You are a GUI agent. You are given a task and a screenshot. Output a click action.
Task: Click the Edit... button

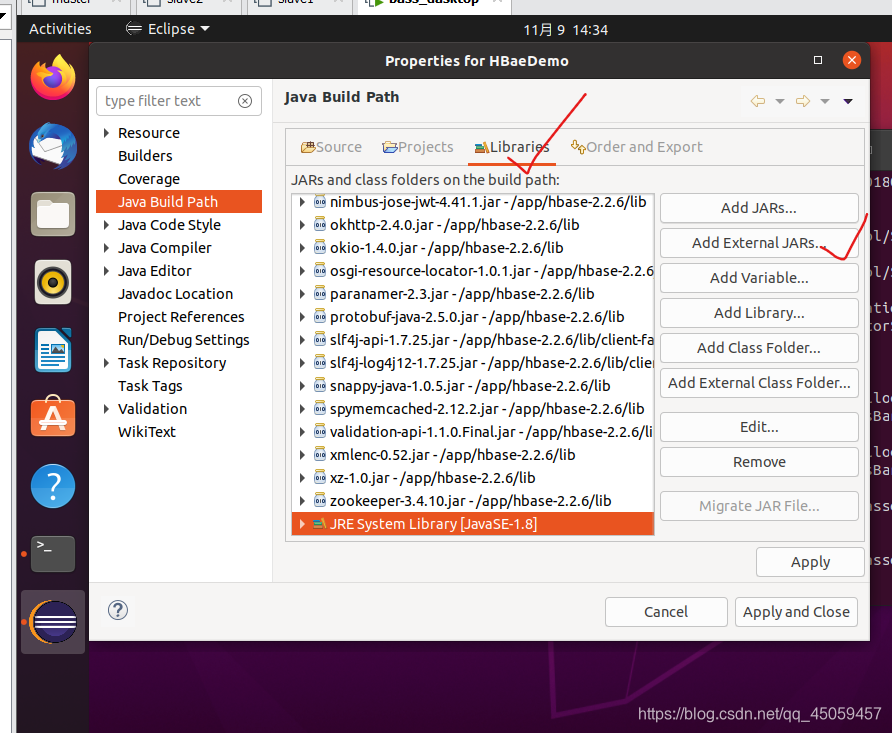[x=759, y=427]
